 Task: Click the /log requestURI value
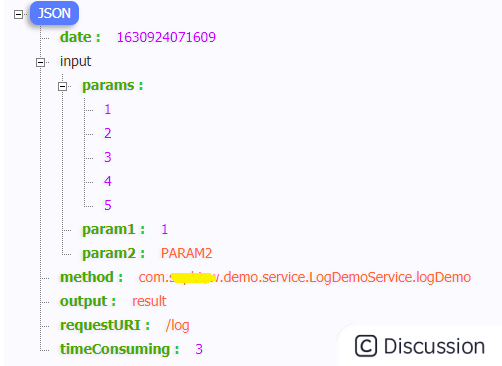(177, 325)
